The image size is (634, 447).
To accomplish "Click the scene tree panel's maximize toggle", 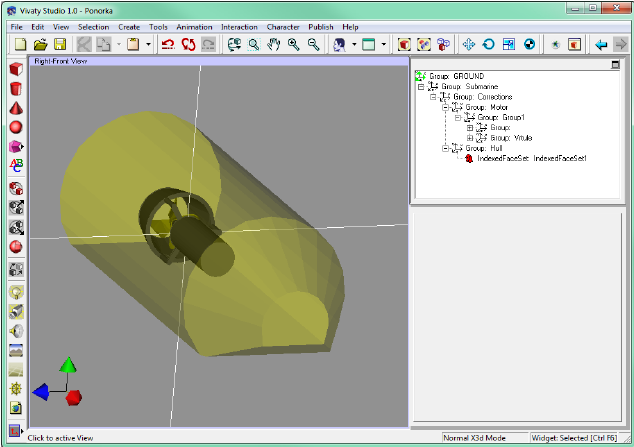I will coord(615,64).
